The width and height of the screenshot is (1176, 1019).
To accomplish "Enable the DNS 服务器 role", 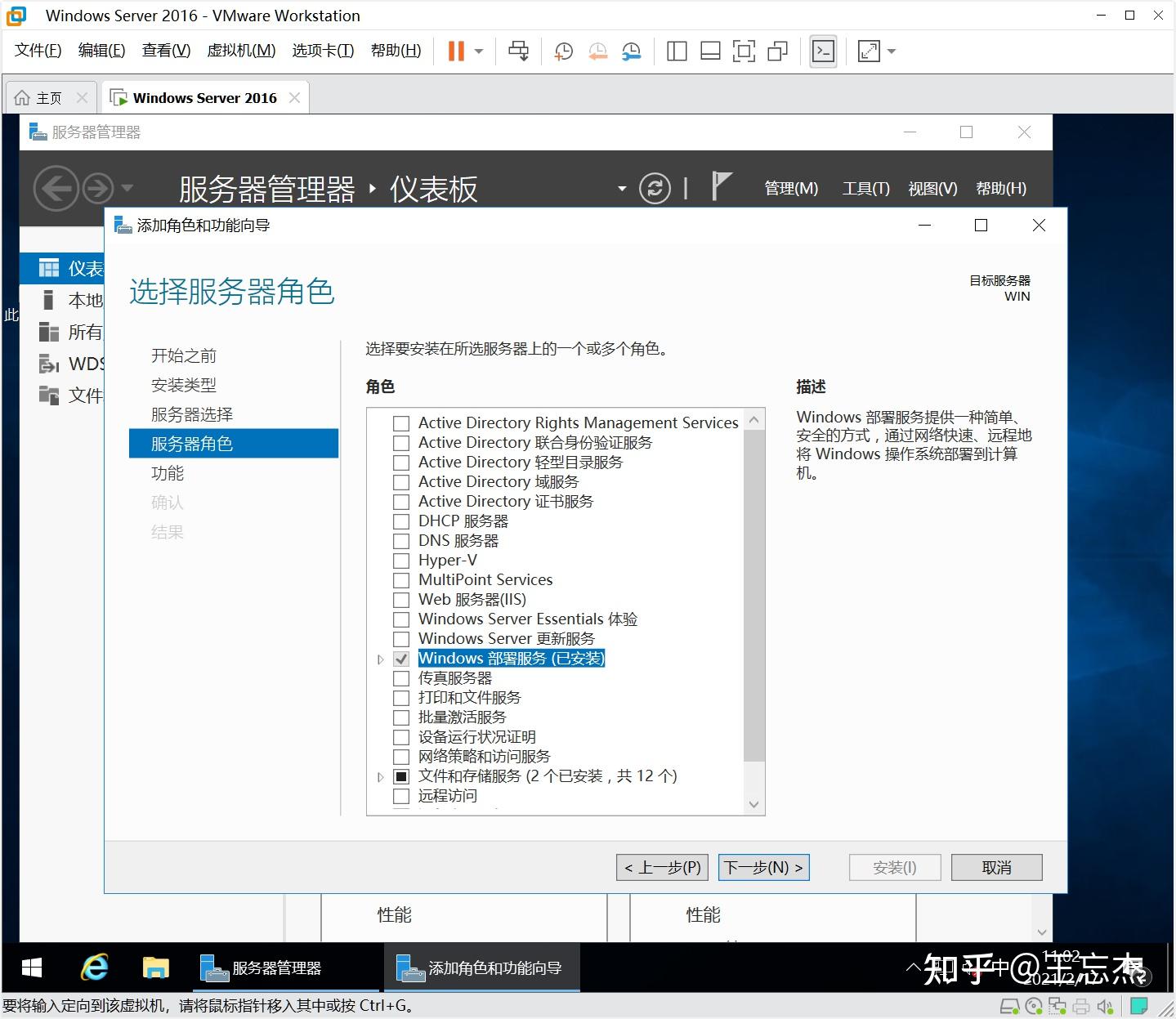I will point(400,540).
